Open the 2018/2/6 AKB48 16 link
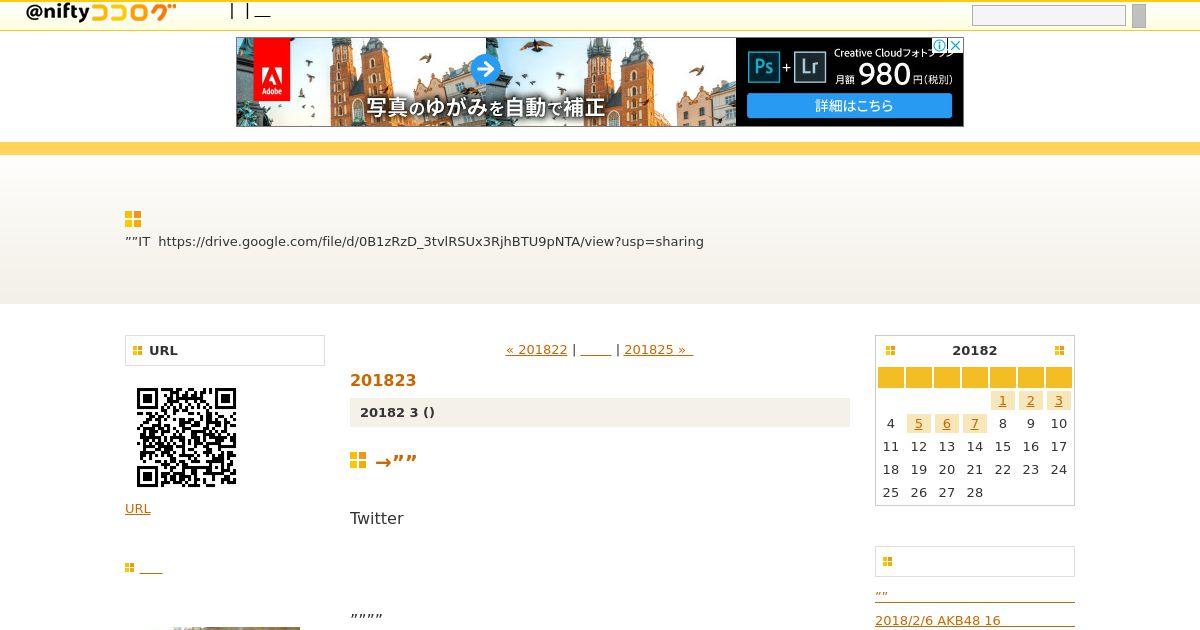 (938, 621)
